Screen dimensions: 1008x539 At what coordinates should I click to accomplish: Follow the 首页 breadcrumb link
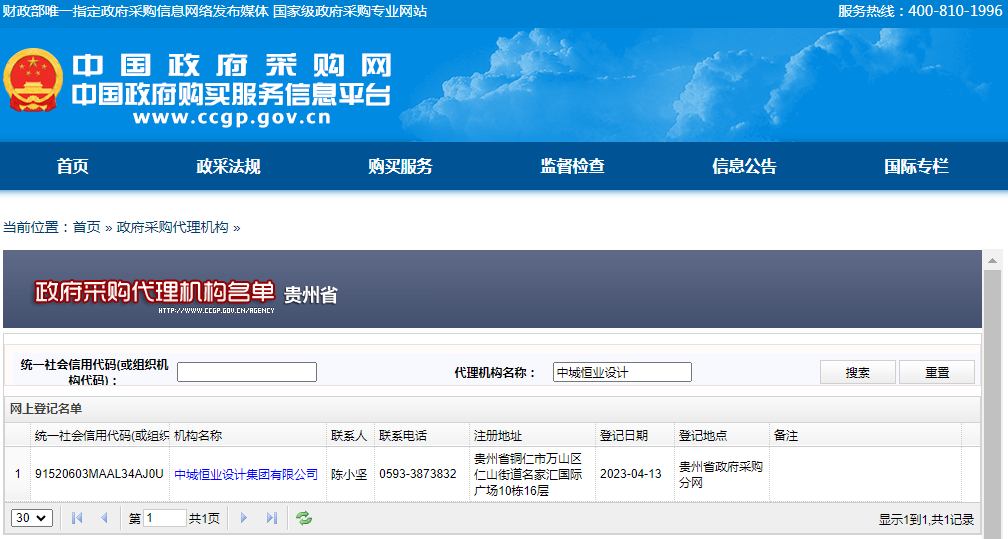pos(87,227)
